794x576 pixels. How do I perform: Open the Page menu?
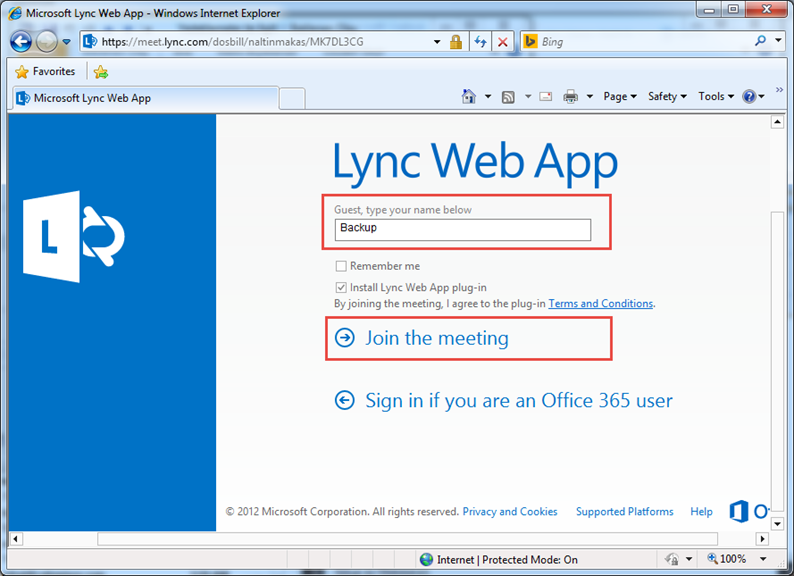tap(620, 96)
